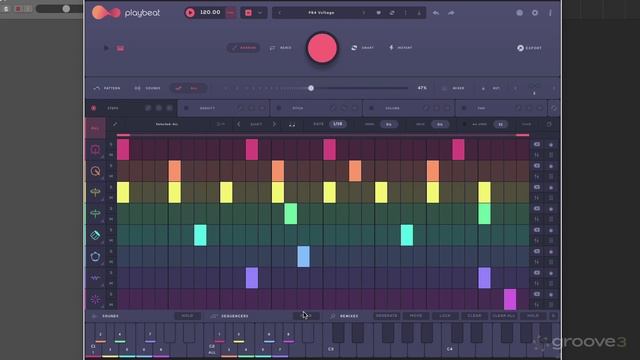Screen dimensions: 640x360
Task: Click the round icon left of the settings gear
Action: [519, 13]
